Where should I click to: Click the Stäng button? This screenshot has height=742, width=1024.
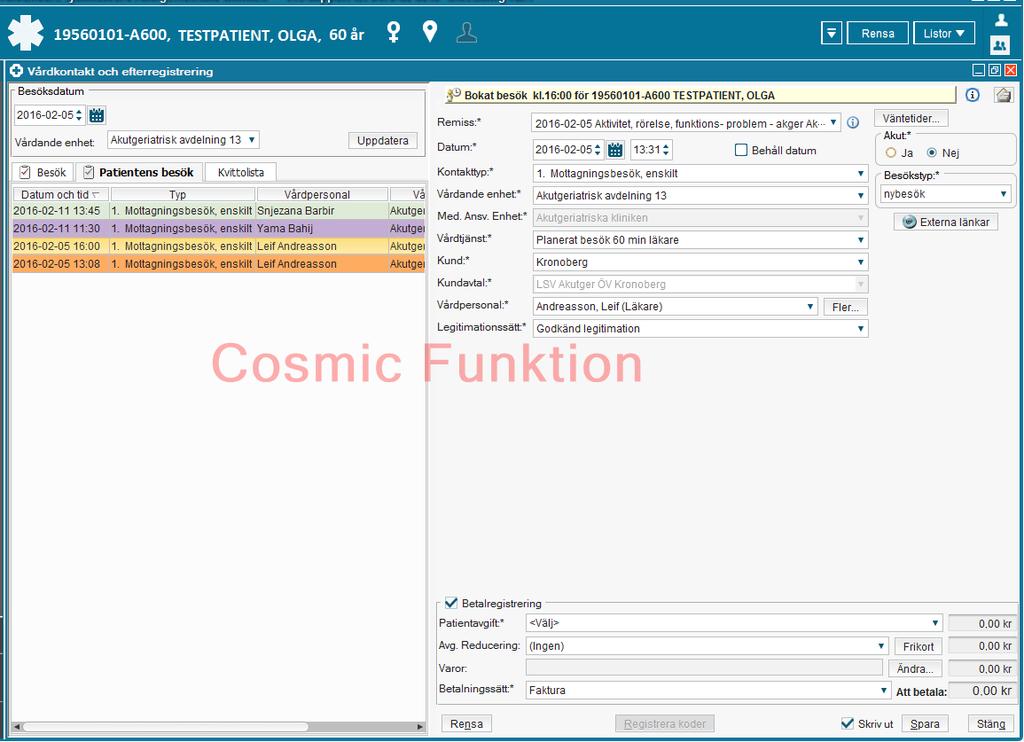(991, 724)
